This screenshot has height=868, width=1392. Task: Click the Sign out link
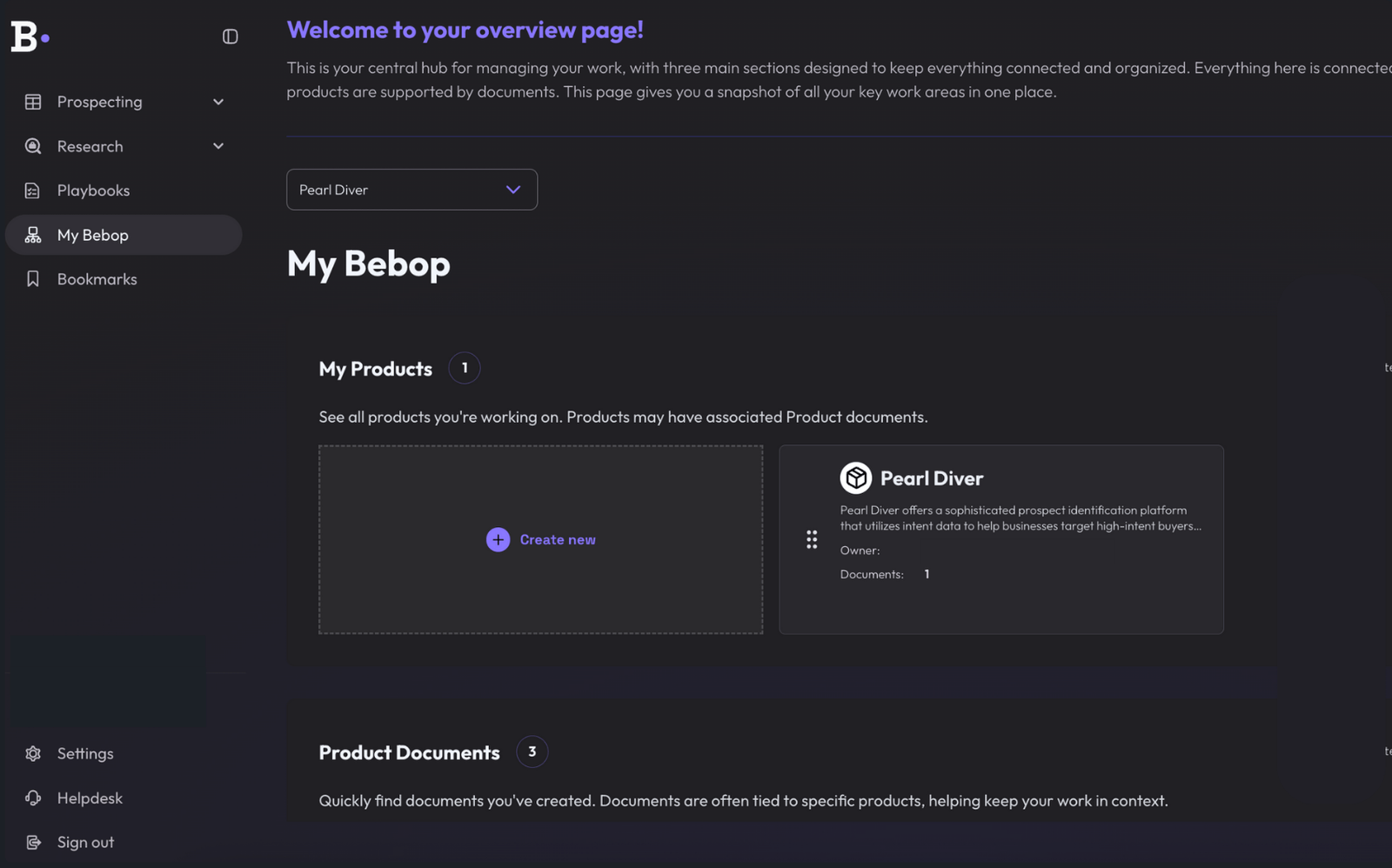pyautogui.click(x=84, y=841)
